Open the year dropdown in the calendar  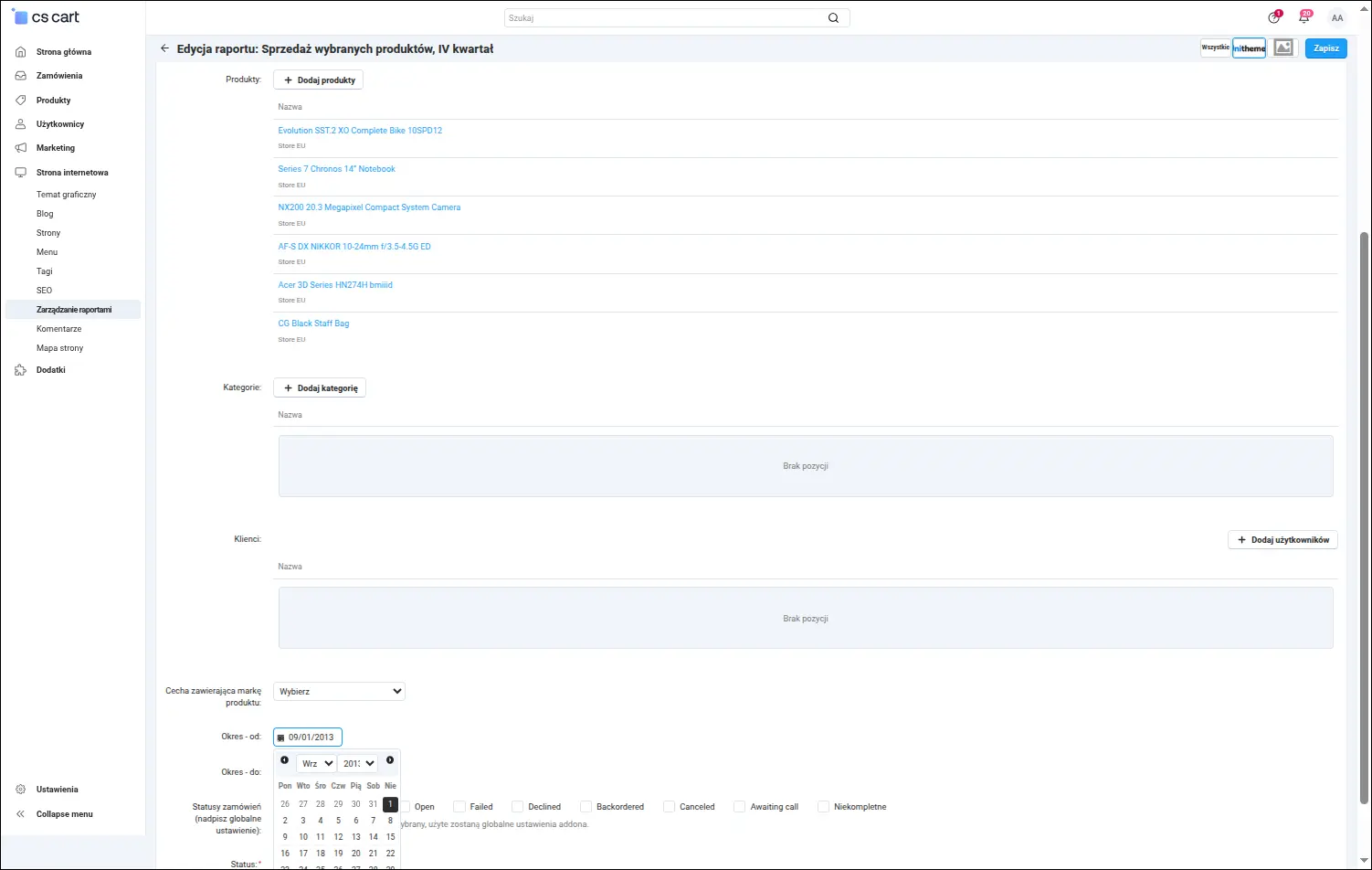[357, 763]
